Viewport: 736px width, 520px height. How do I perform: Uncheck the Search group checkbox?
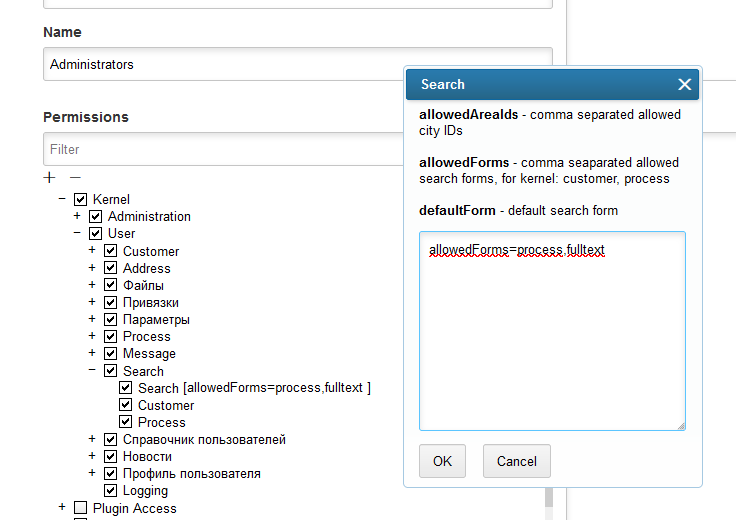tap(110, 371)
